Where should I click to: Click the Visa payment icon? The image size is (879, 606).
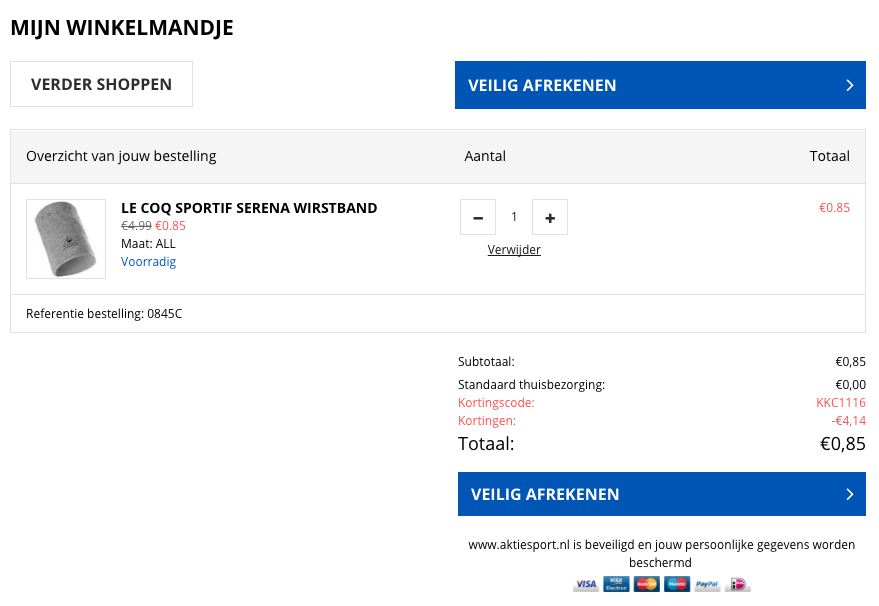coord(586,584)
